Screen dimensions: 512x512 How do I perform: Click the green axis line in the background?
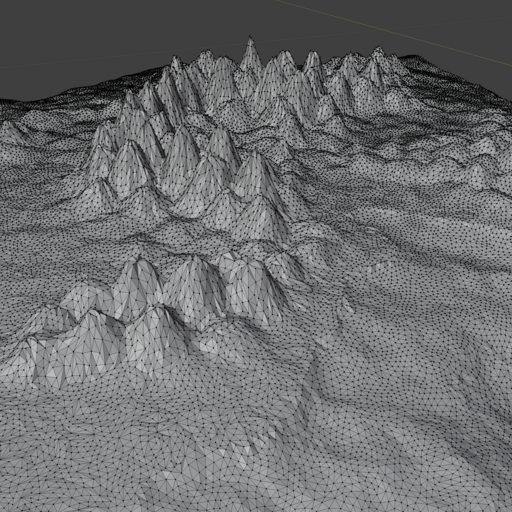point(393,32)
